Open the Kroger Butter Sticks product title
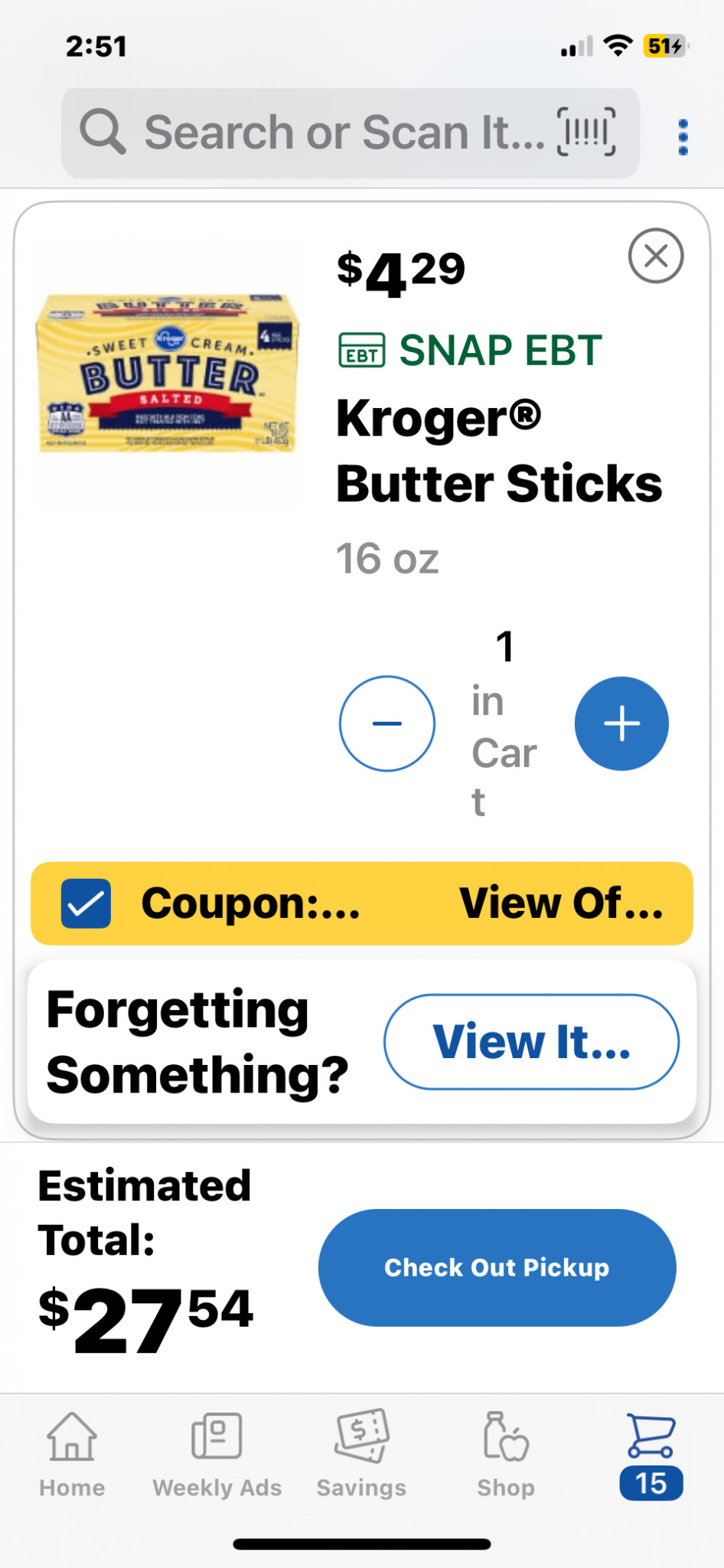 click(x=499, y=452)
